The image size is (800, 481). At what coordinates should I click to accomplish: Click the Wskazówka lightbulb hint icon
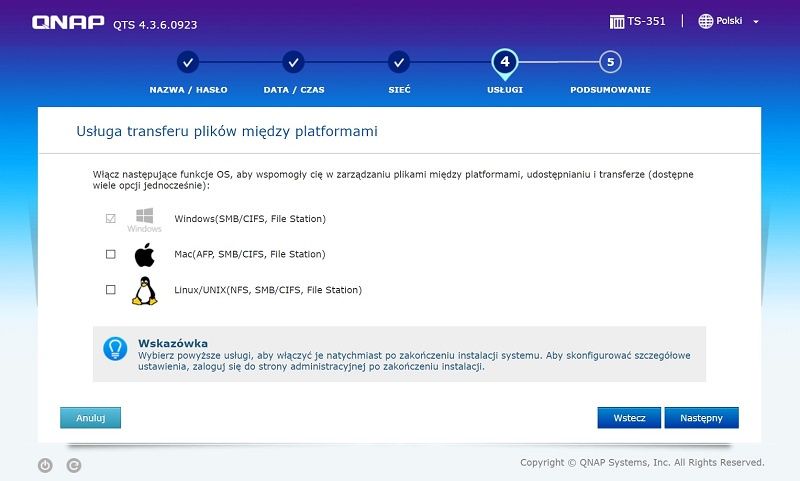pyautogui.click(x=115, y=349)
